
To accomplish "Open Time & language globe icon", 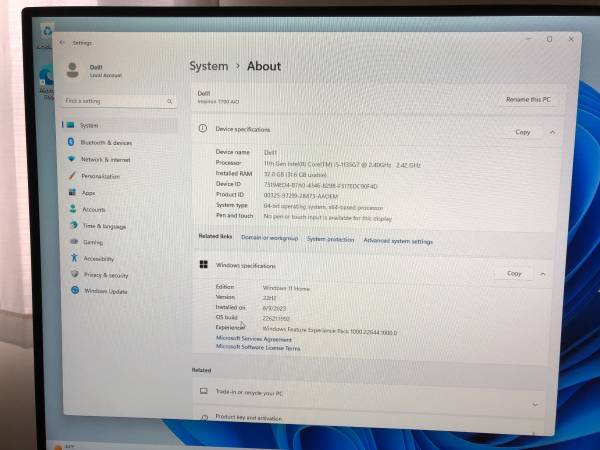I will pyautogui.click(x=73, y=226).
